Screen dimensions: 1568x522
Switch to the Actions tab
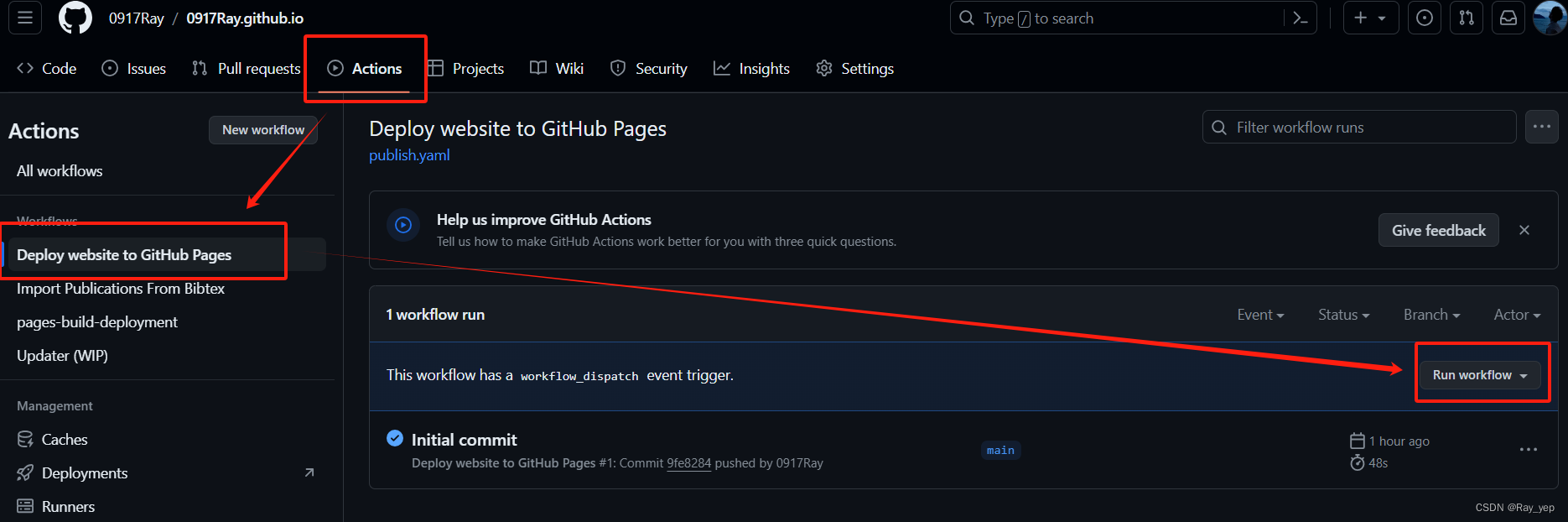coord(365,69)
